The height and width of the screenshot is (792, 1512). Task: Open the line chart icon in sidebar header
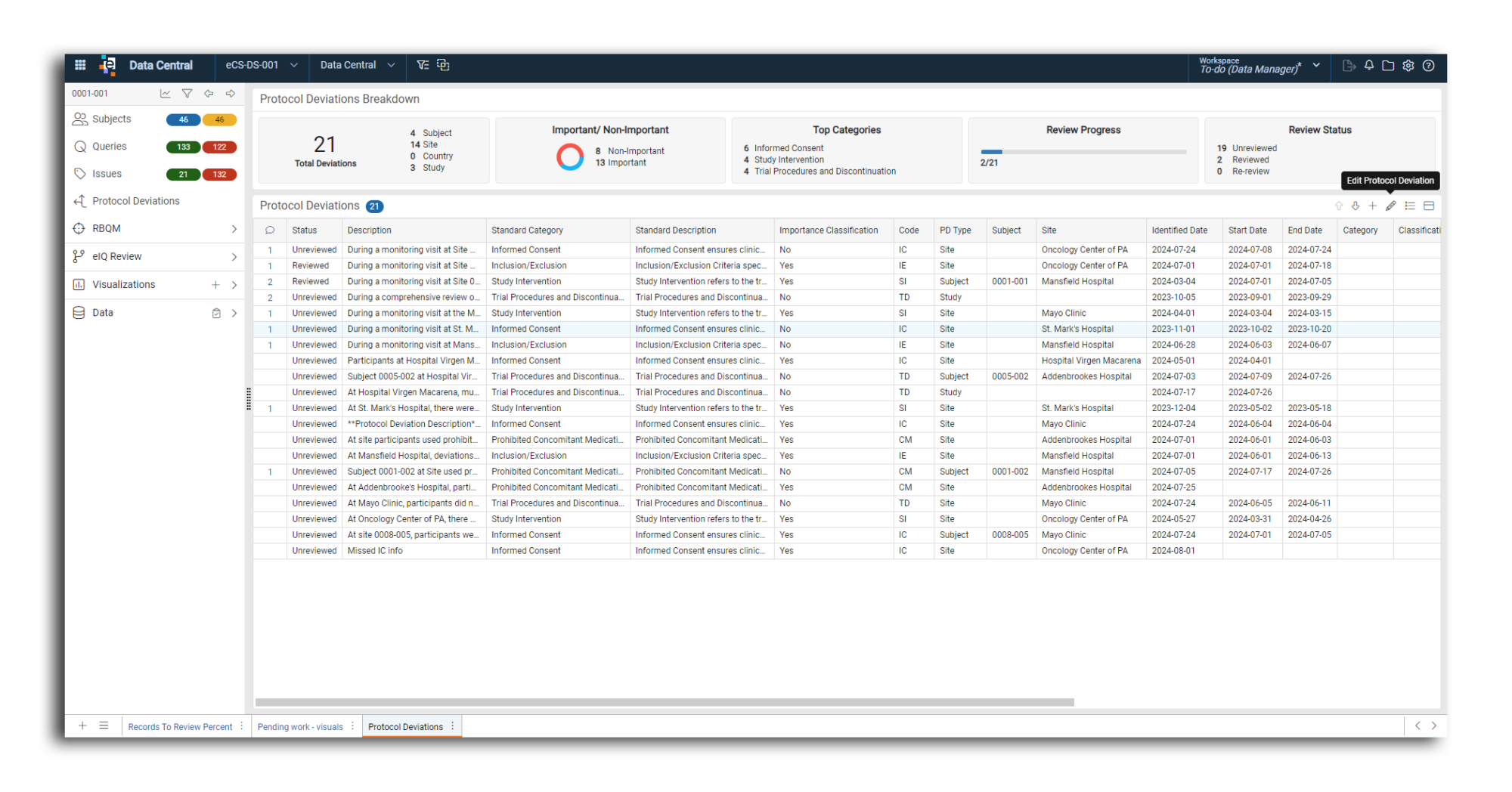click(165, 94)
